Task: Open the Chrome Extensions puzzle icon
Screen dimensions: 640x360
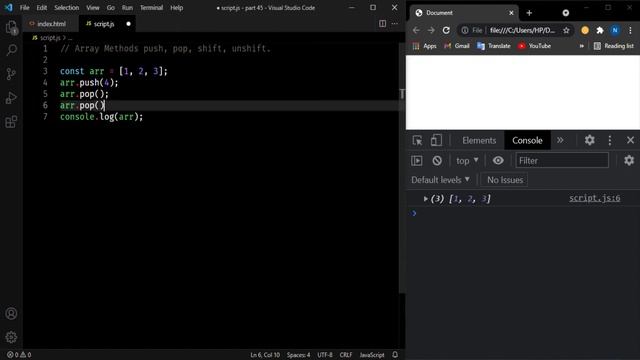Action: click(x=600, y=30)
